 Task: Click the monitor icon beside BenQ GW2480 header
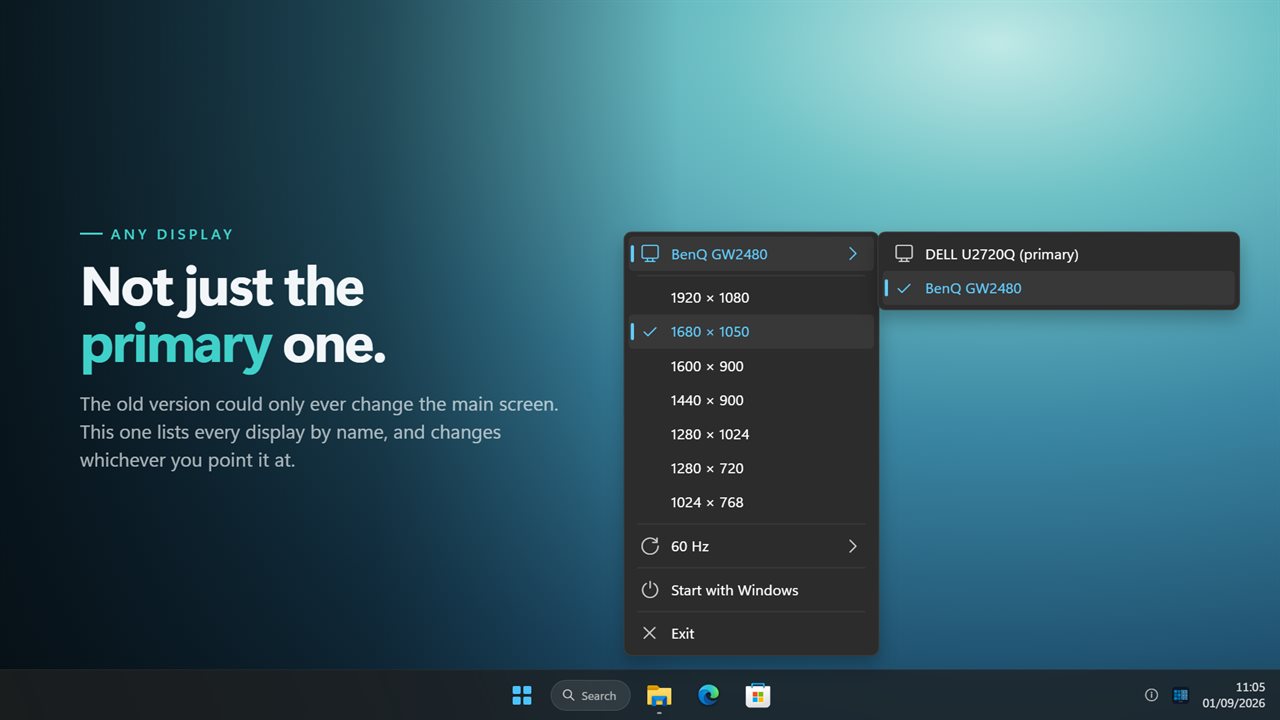click(x=650, y=254)
